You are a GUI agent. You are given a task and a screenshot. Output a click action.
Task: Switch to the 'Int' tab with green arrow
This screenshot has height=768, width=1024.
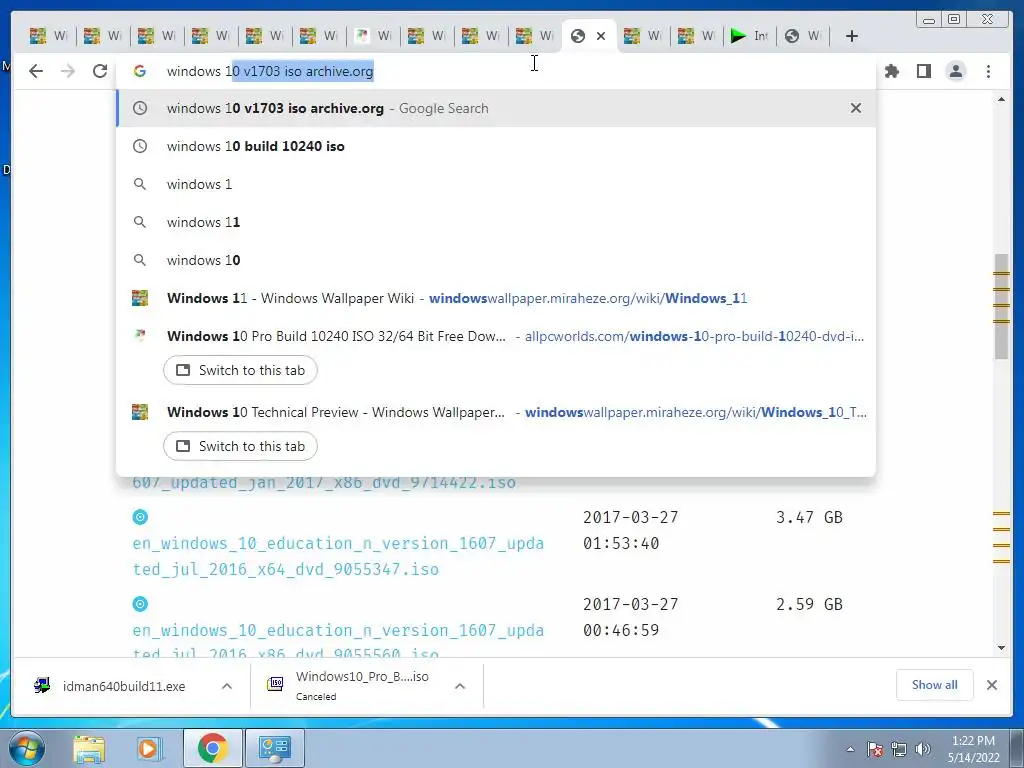[749, 36]
